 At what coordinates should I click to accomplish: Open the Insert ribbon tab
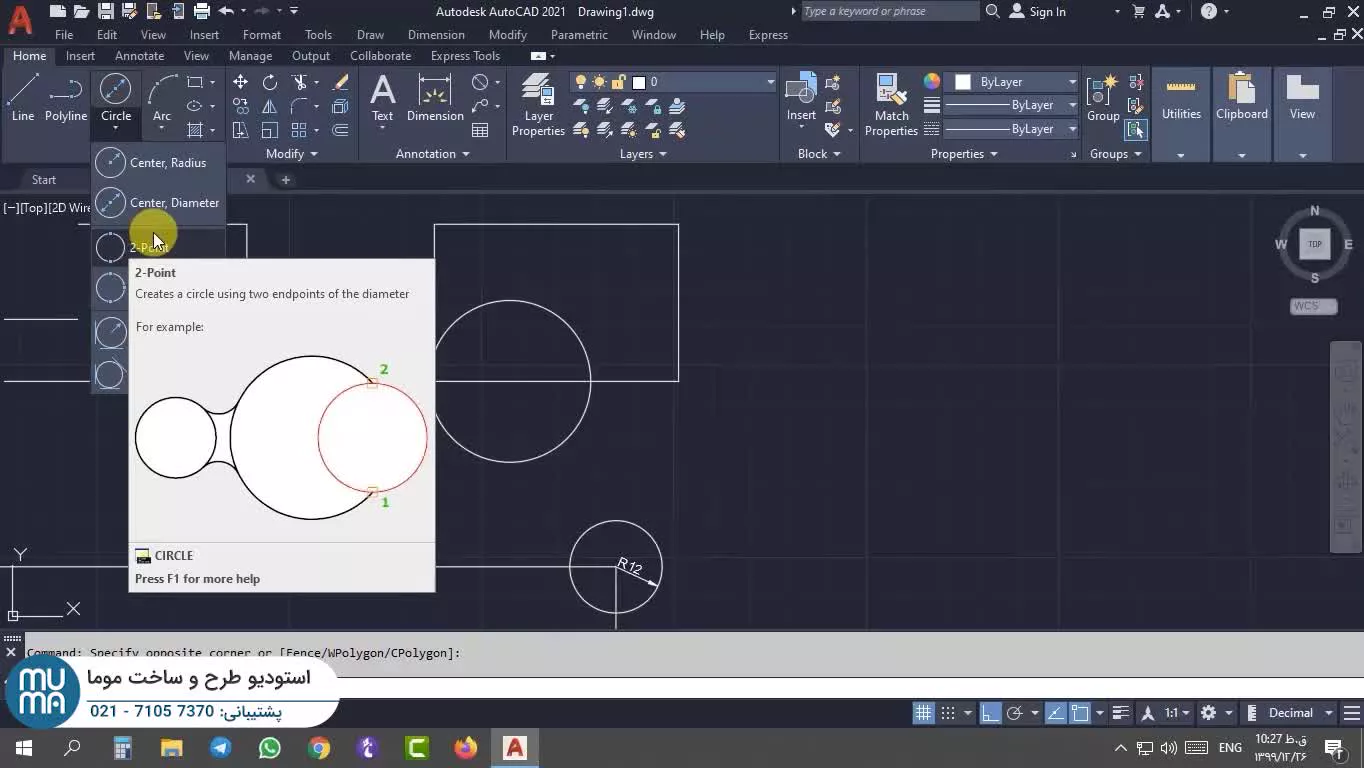click(80, 56)
